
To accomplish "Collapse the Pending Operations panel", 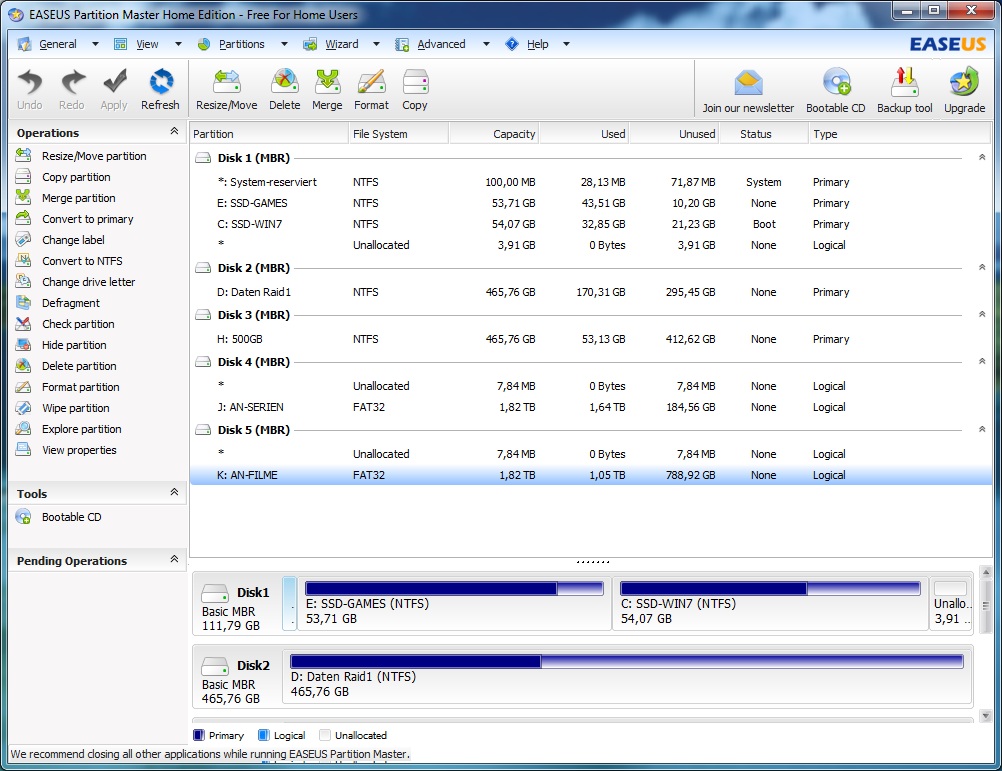I will click(174, 559).
